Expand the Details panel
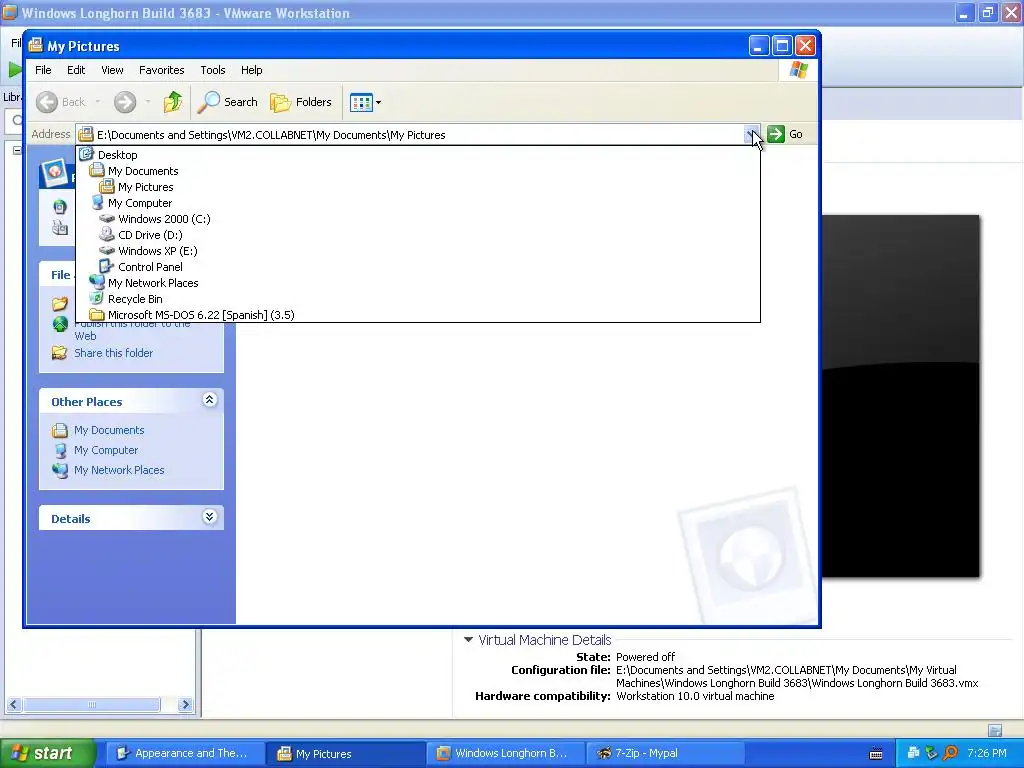 209,517
